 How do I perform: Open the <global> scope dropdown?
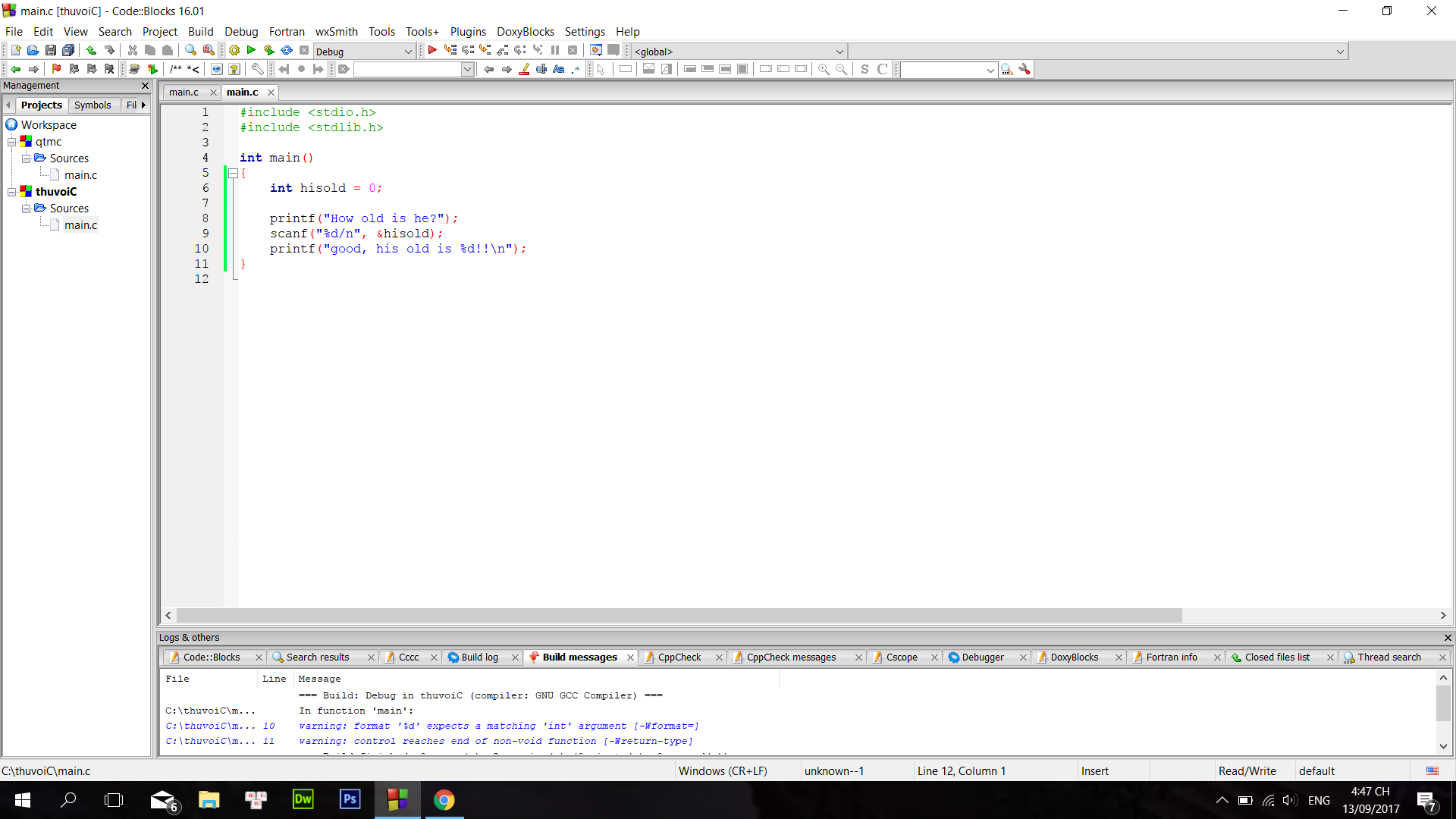[x=839, y=52]
